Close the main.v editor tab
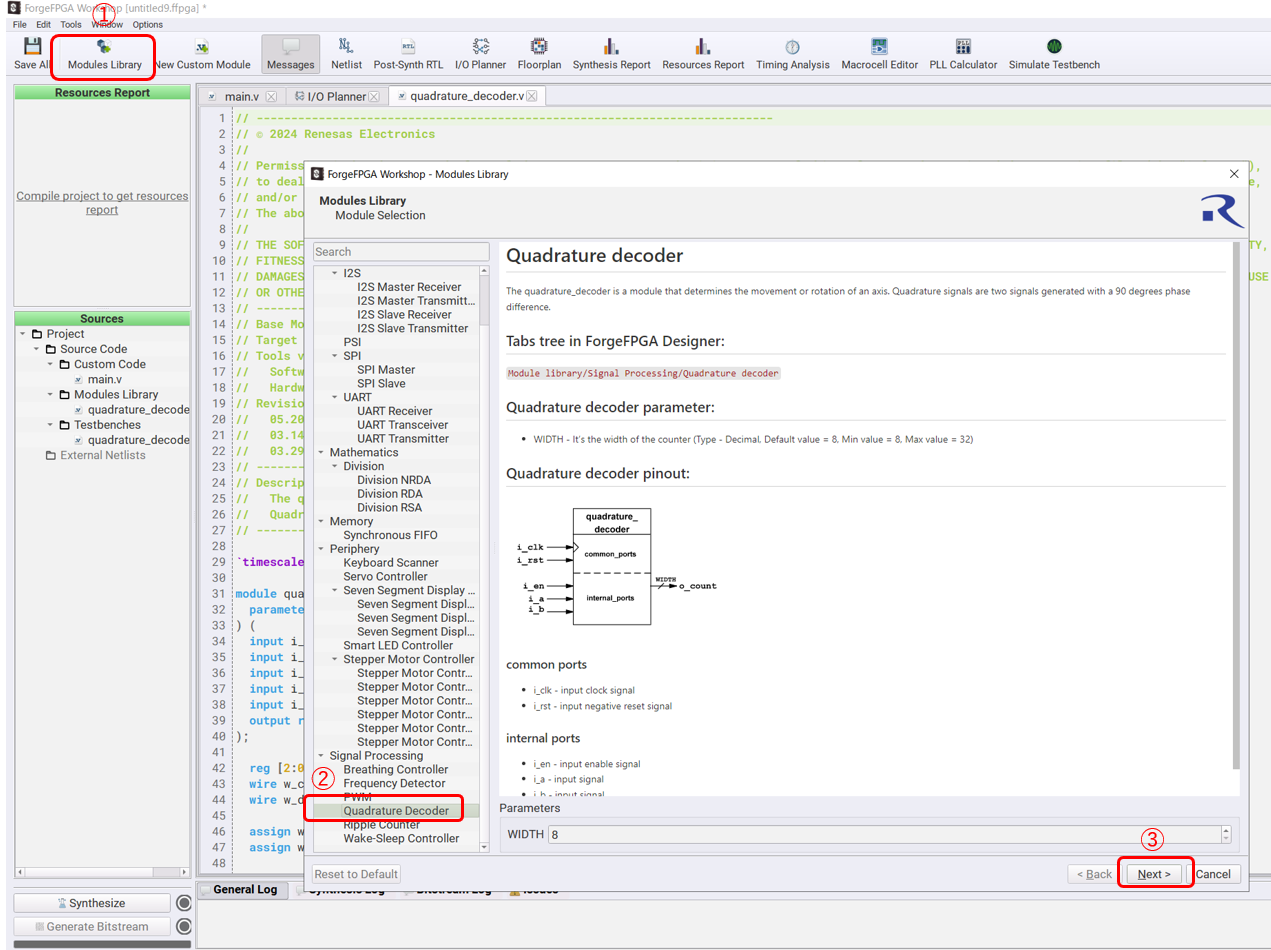 [271, 97]
